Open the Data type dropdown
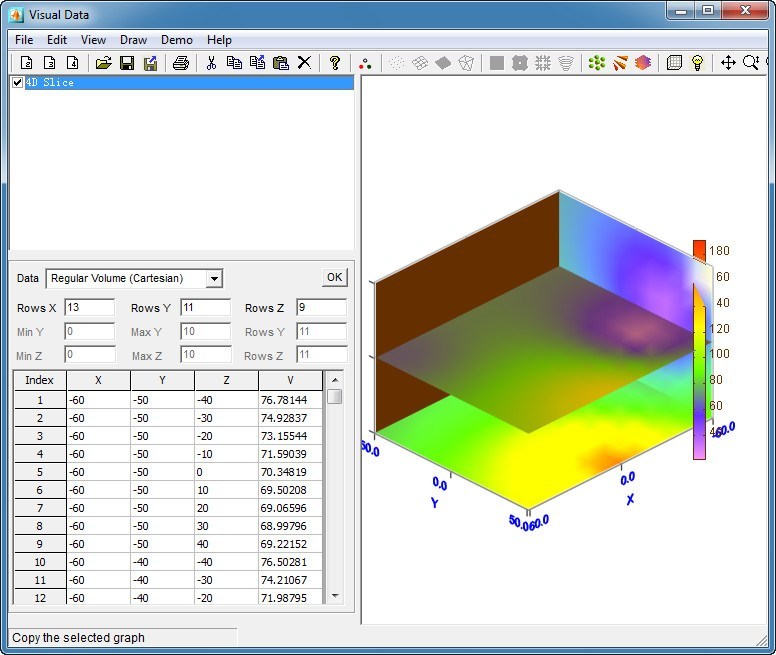 (x=214, y=279)
